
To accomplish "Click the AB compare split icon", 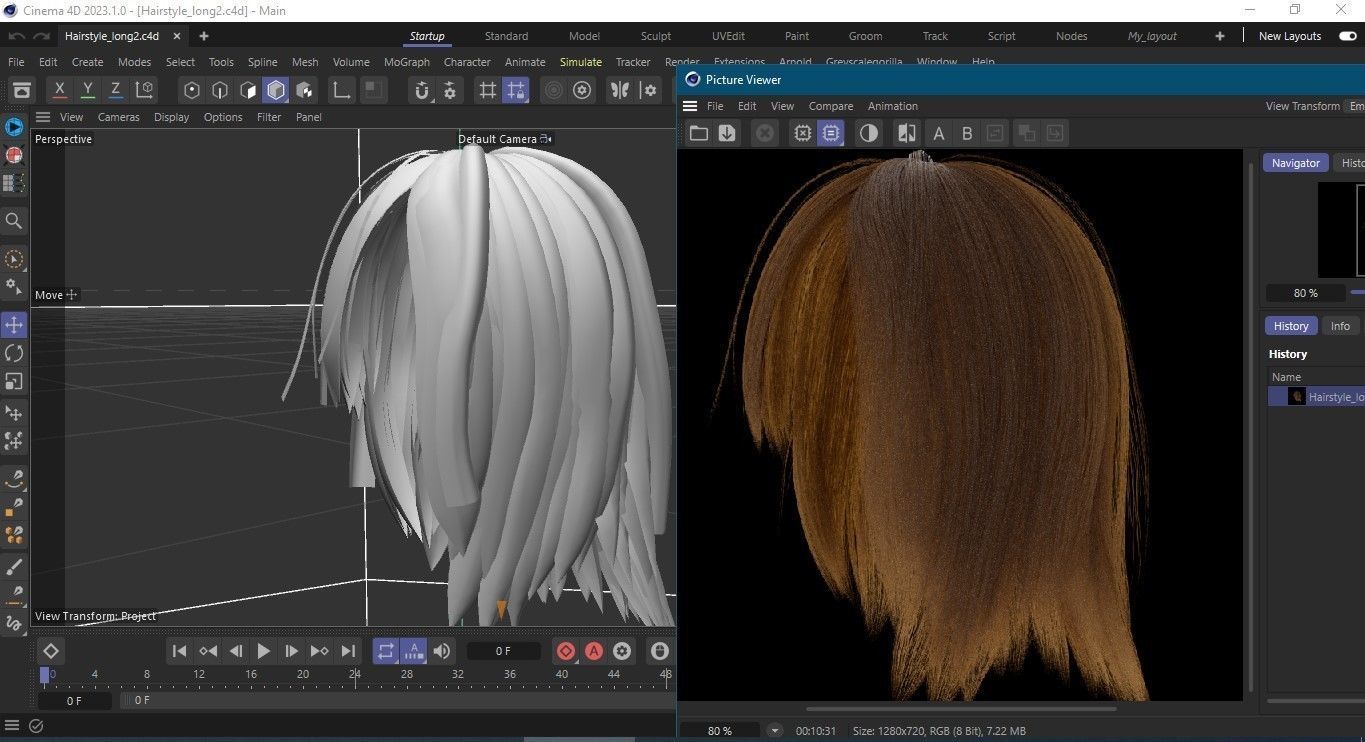I will tap(907, 133).
